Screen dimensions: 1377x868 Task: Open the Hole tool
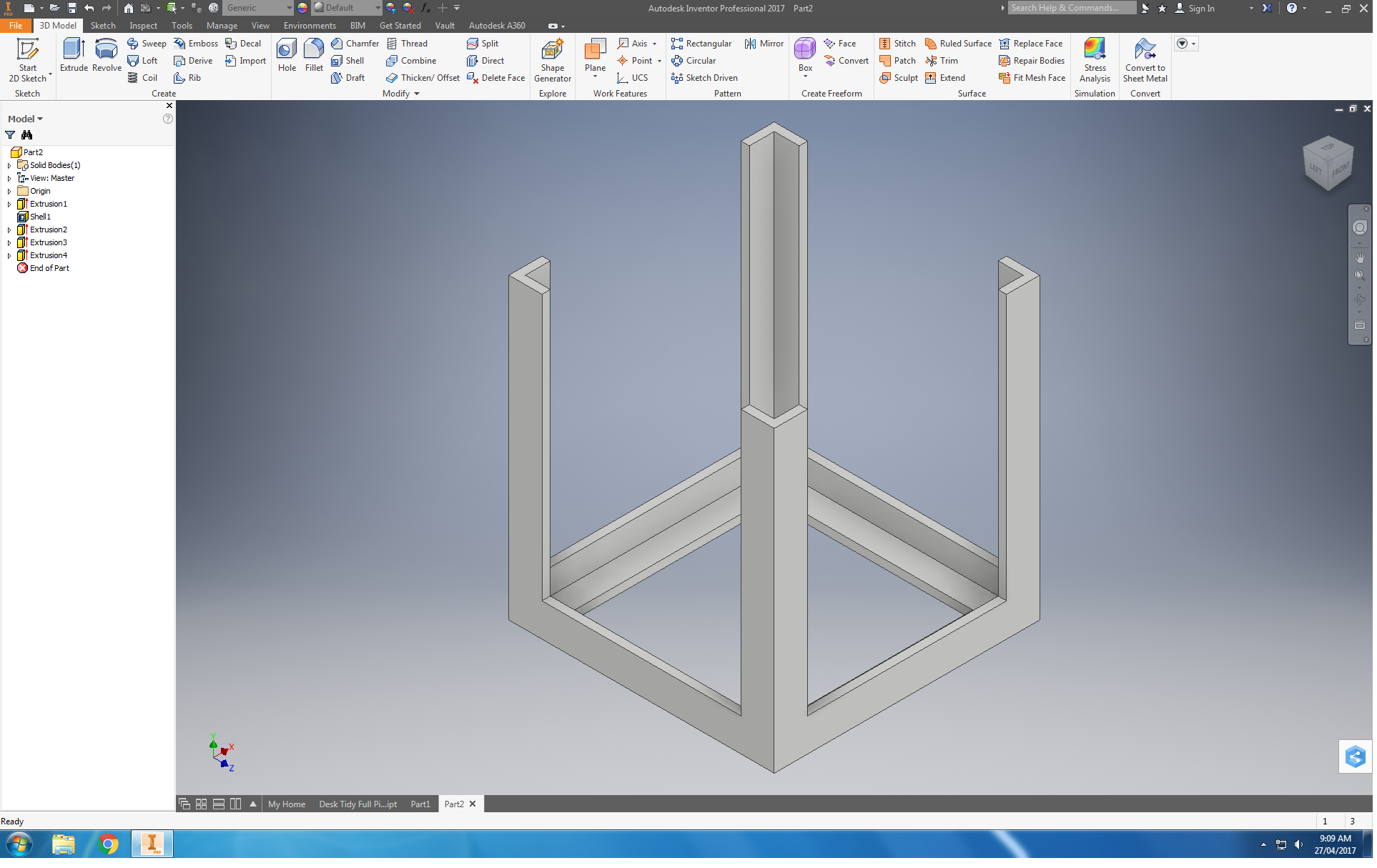coord(287,56)
